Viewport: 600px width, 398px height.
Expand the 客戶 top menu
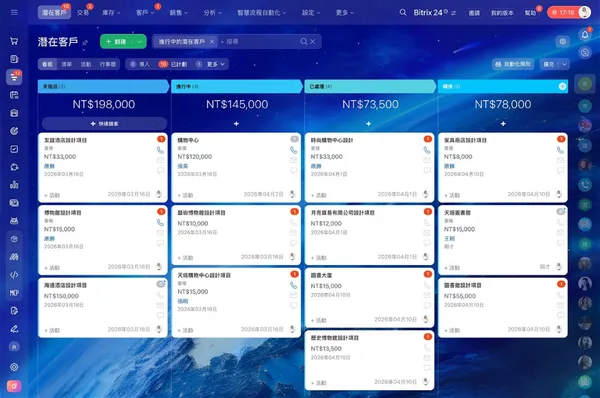pos(145,13)
